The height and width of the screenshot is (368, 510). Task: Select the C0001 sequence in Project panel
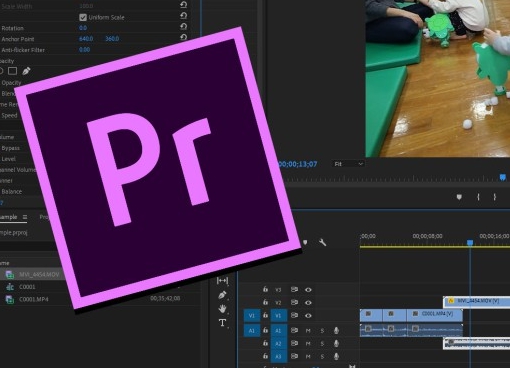27,287
